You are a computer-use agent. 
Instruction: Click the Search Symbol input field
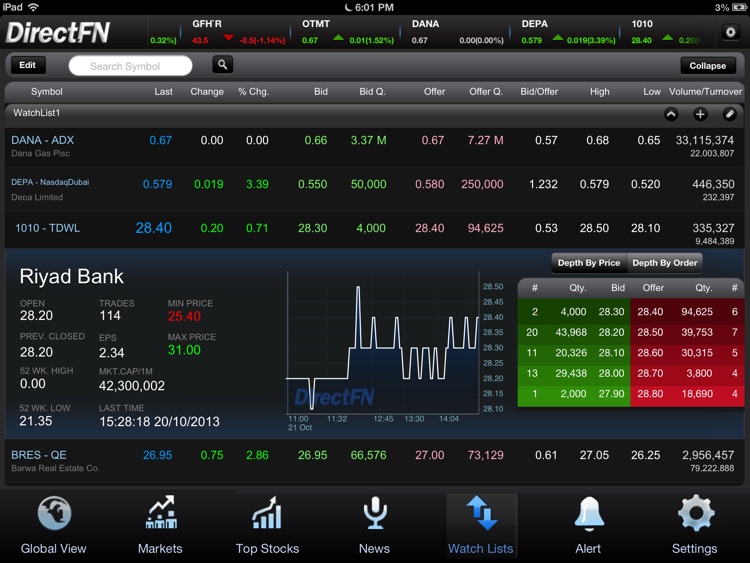[x=130, y=66]
